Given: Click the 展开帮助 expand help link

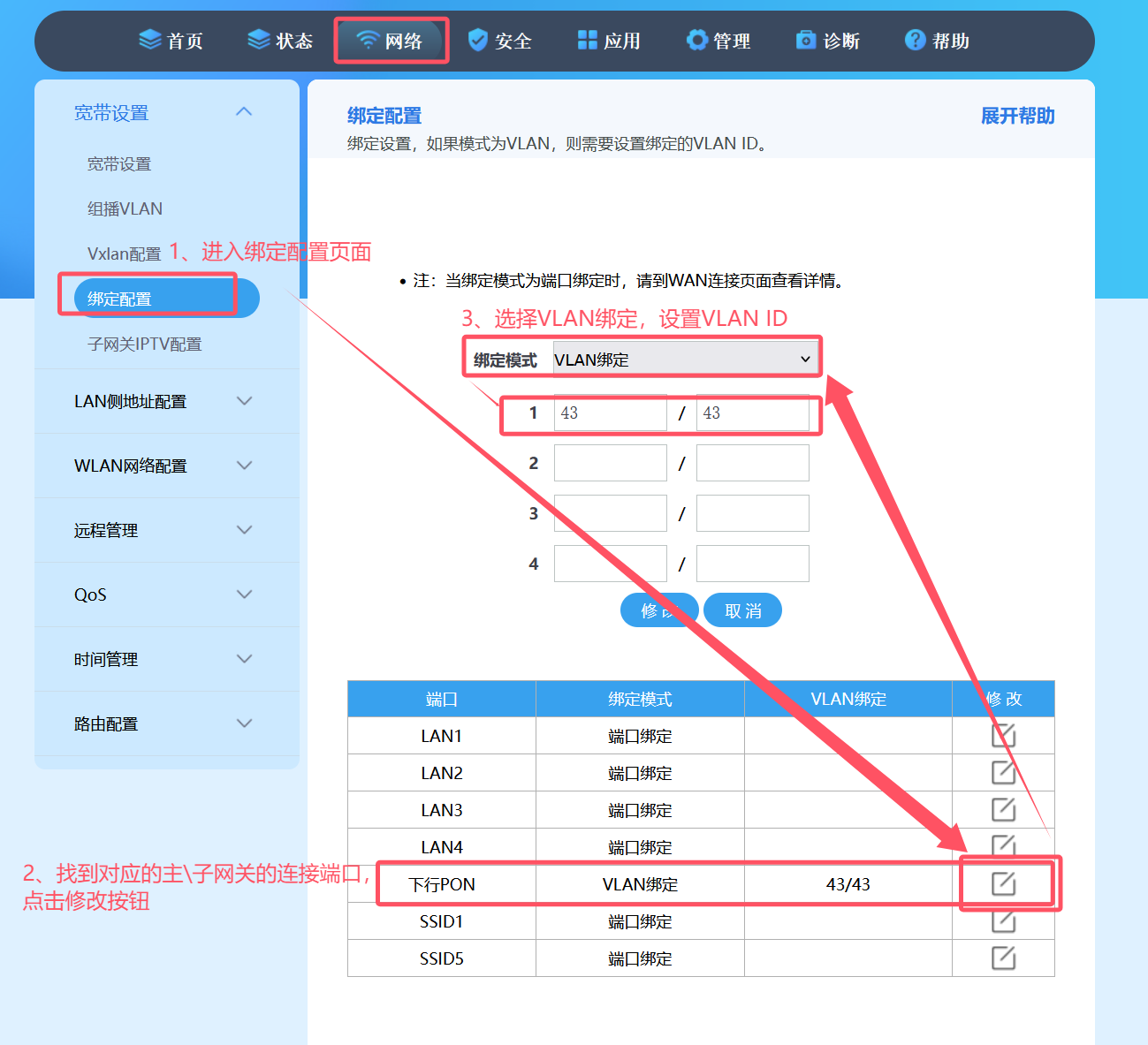Looking at the screenshot, I should point(1018,116).
